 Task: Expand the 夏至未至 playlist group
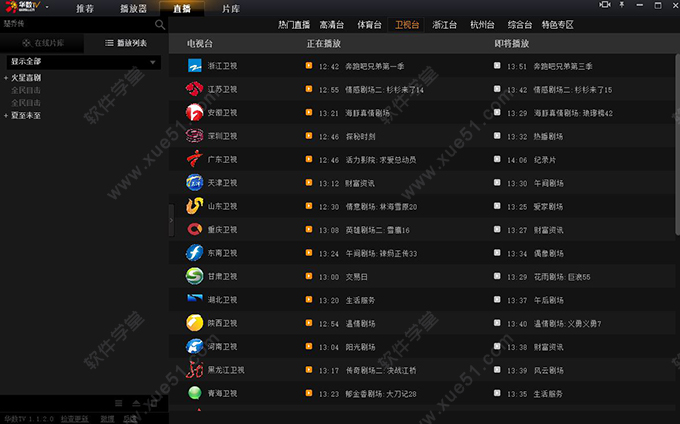tap(6, 116)
